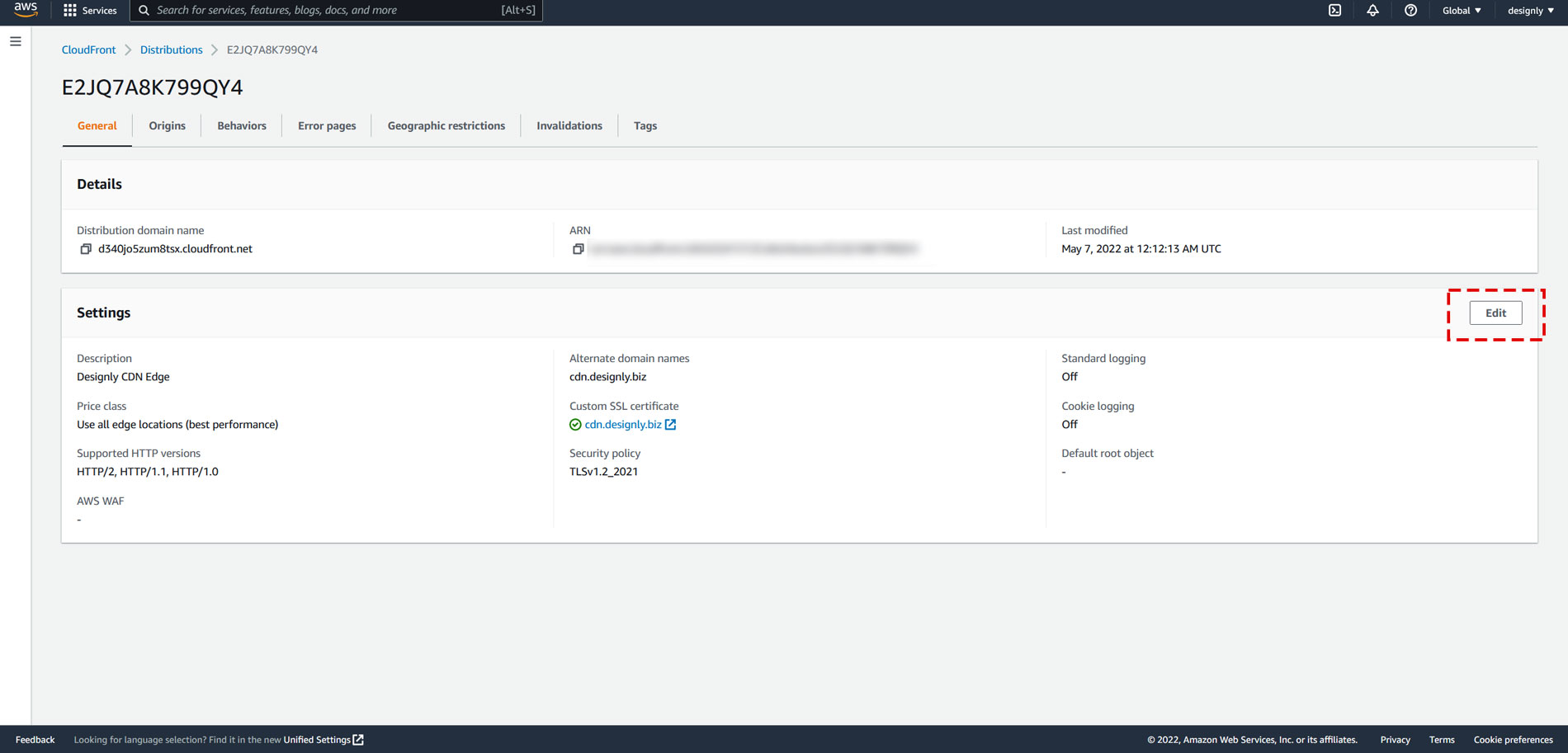Open the Global region dropdown

pyautogui.click(x=1461, y=11)
